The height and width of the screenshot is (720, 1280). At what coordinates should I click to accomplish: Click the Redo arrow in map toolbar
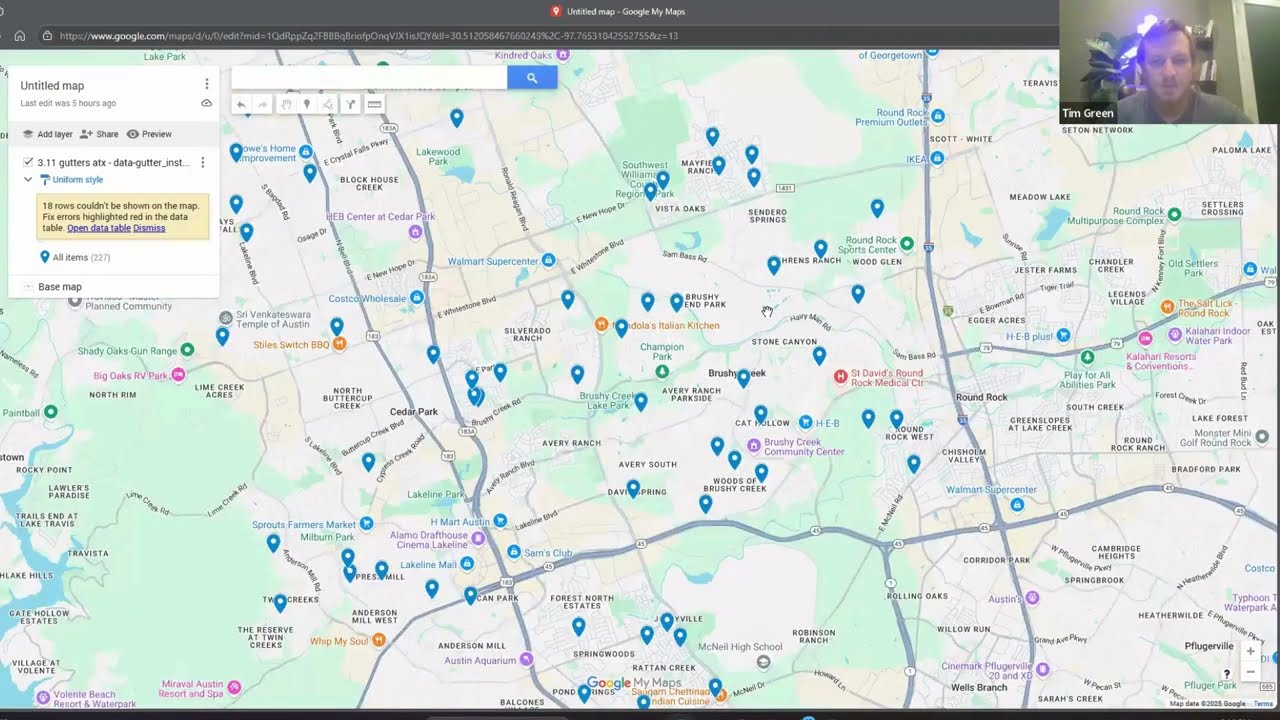(x=263, y=104)
